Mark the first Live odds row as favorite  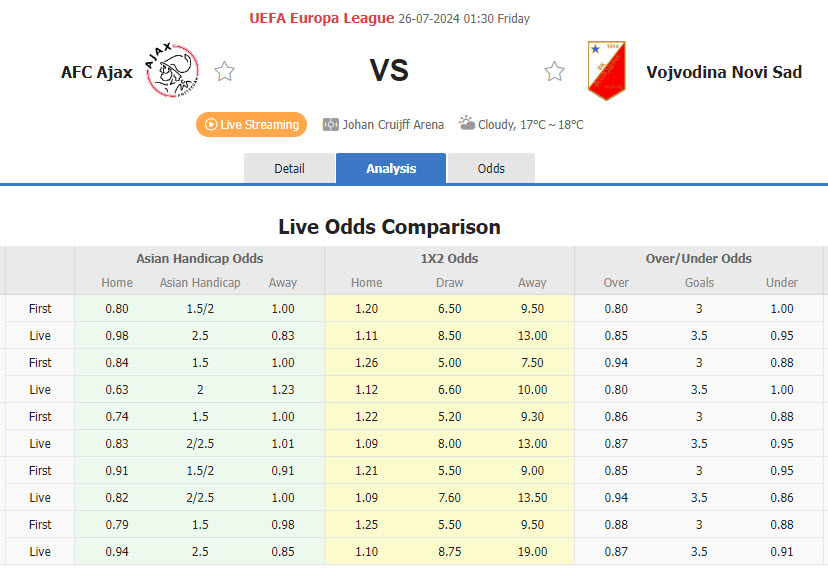(x=40, y=335)
